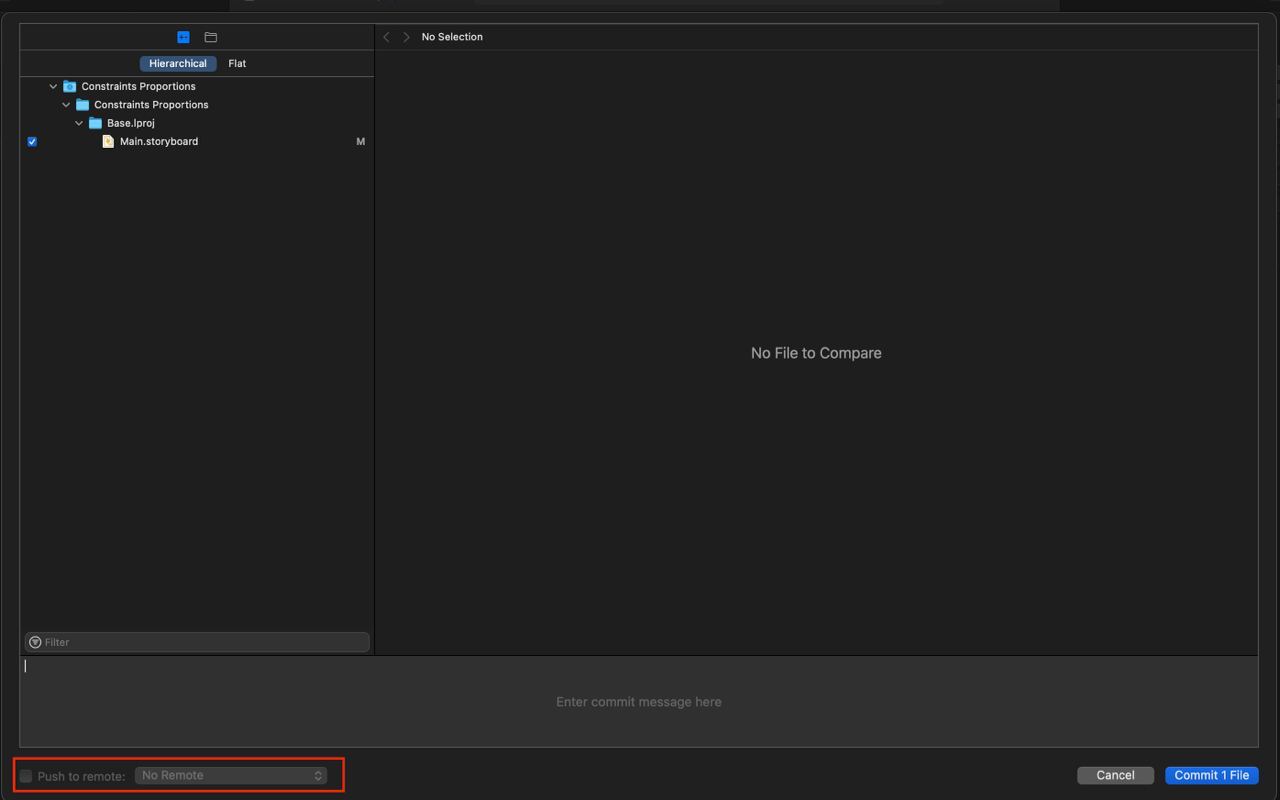
Task: Go back with the left chevron
Action: [x=387, y=37]
